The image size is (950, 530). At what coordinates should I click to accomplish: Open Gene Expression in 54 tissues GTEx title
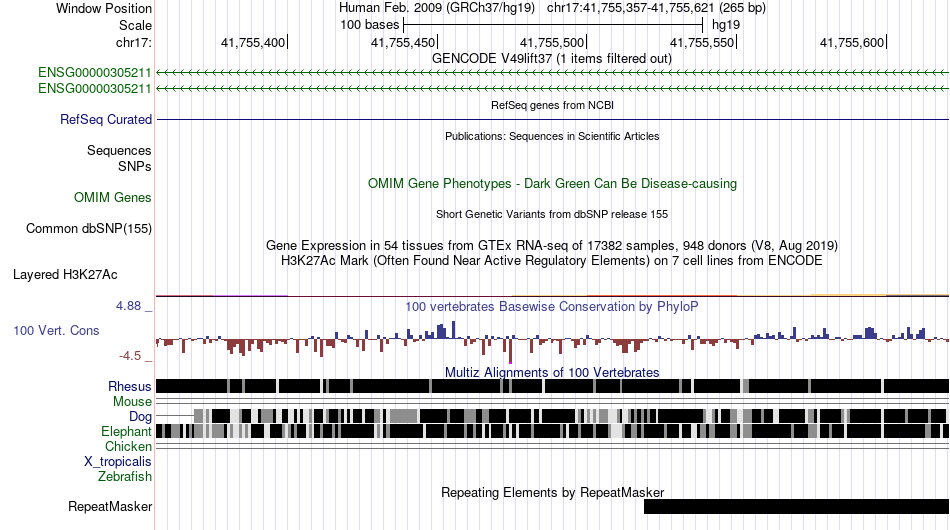coord(552,245)
